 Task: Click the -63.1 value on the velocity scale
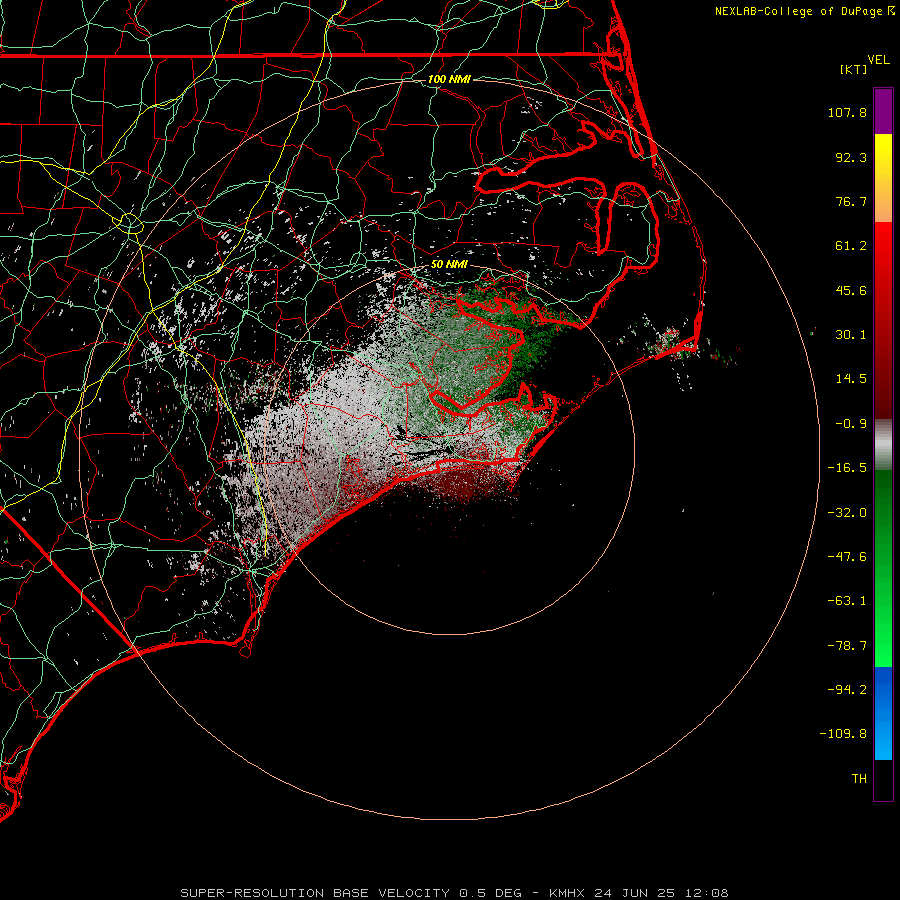[x=847, y=601]
